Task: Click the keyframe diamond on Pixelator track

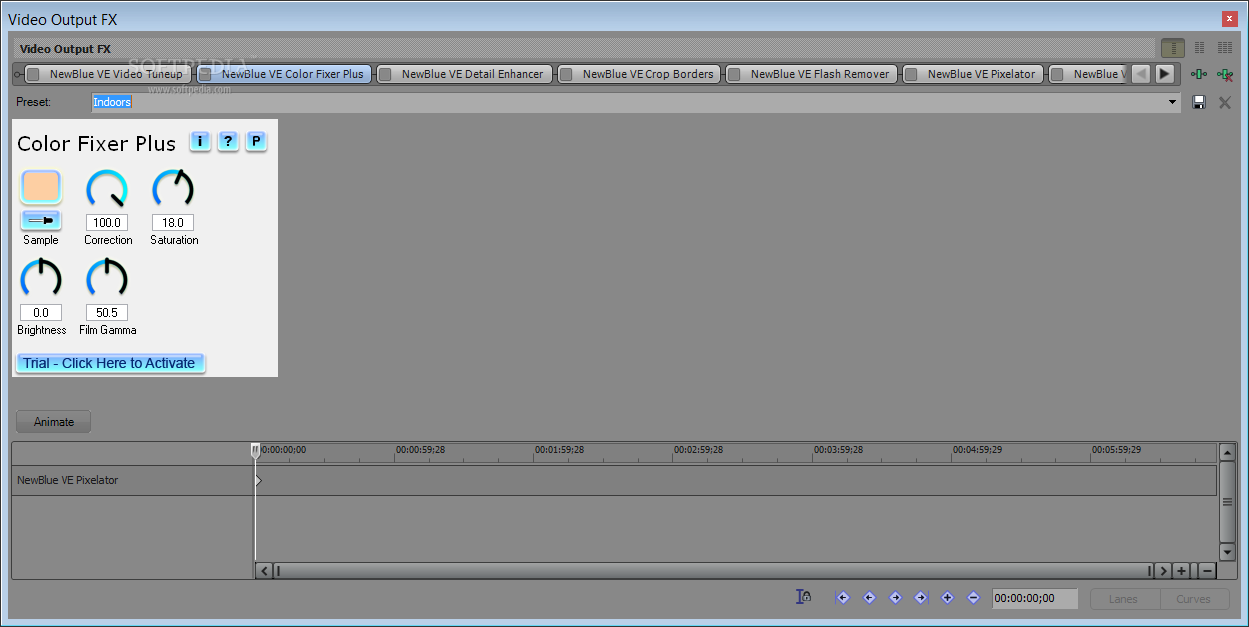Action: 258,480
